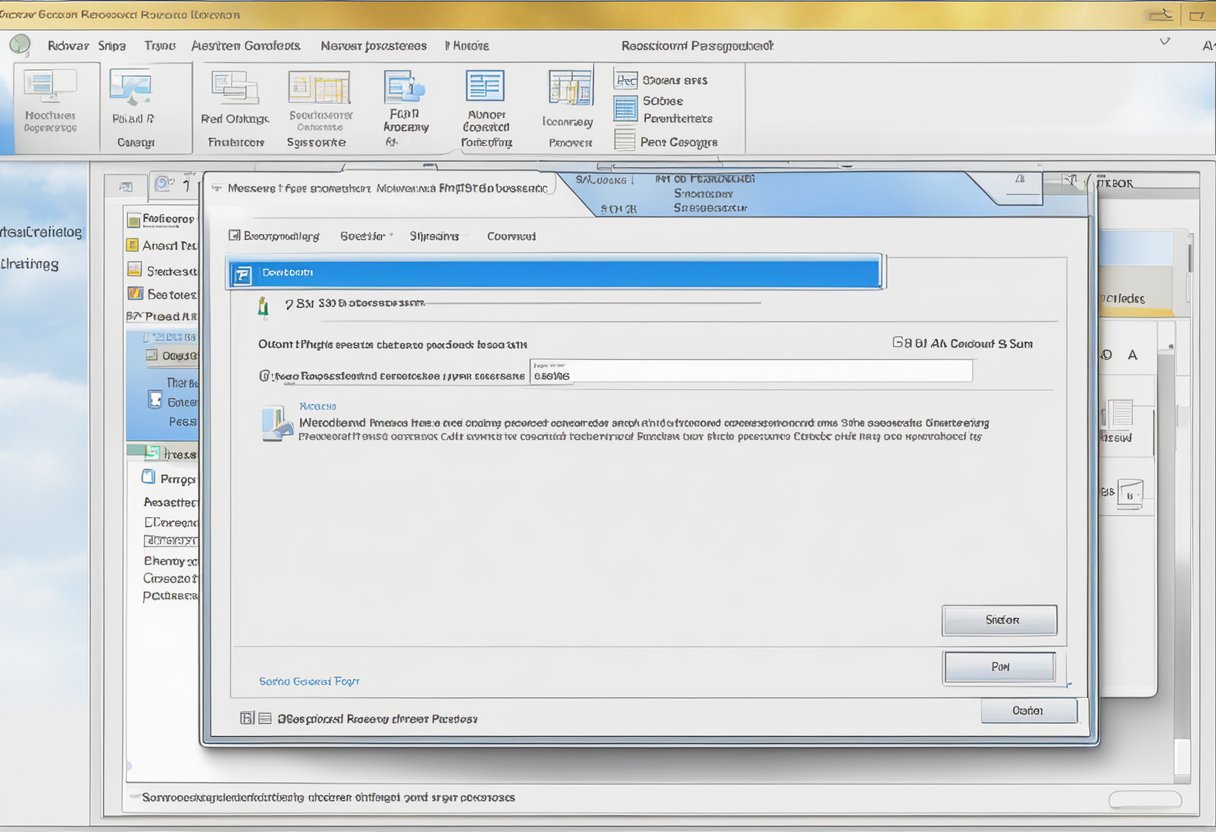The height and width of the screenshot is (832, 1216).
Task: Toggle the Becorpmdlarg checkbox in the dialog
Action: 234,236
